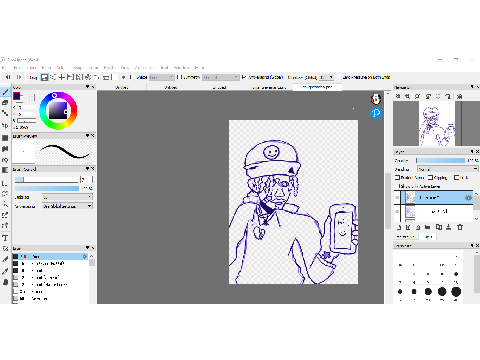Add a new layer

coord(399,227)
